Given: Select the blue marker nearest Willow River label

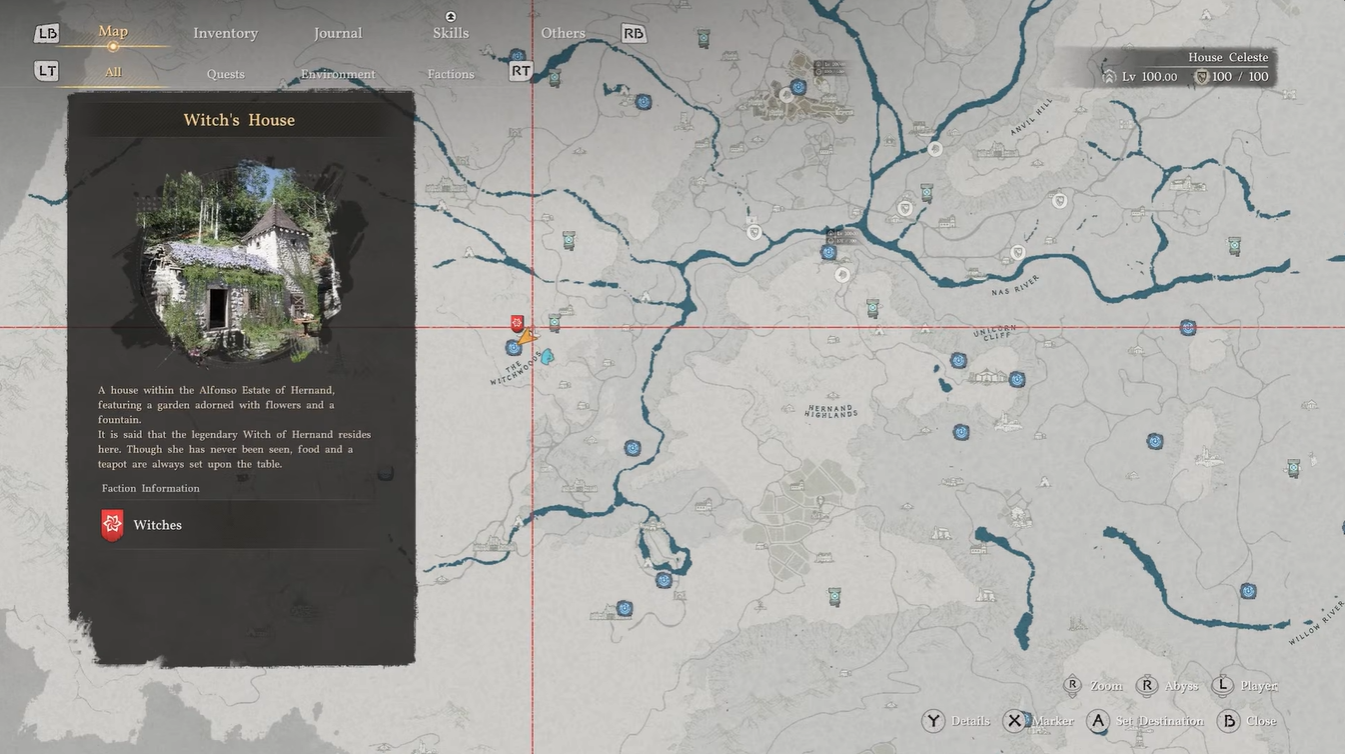Looking at the screenshot, I should tap(1248, 591).
